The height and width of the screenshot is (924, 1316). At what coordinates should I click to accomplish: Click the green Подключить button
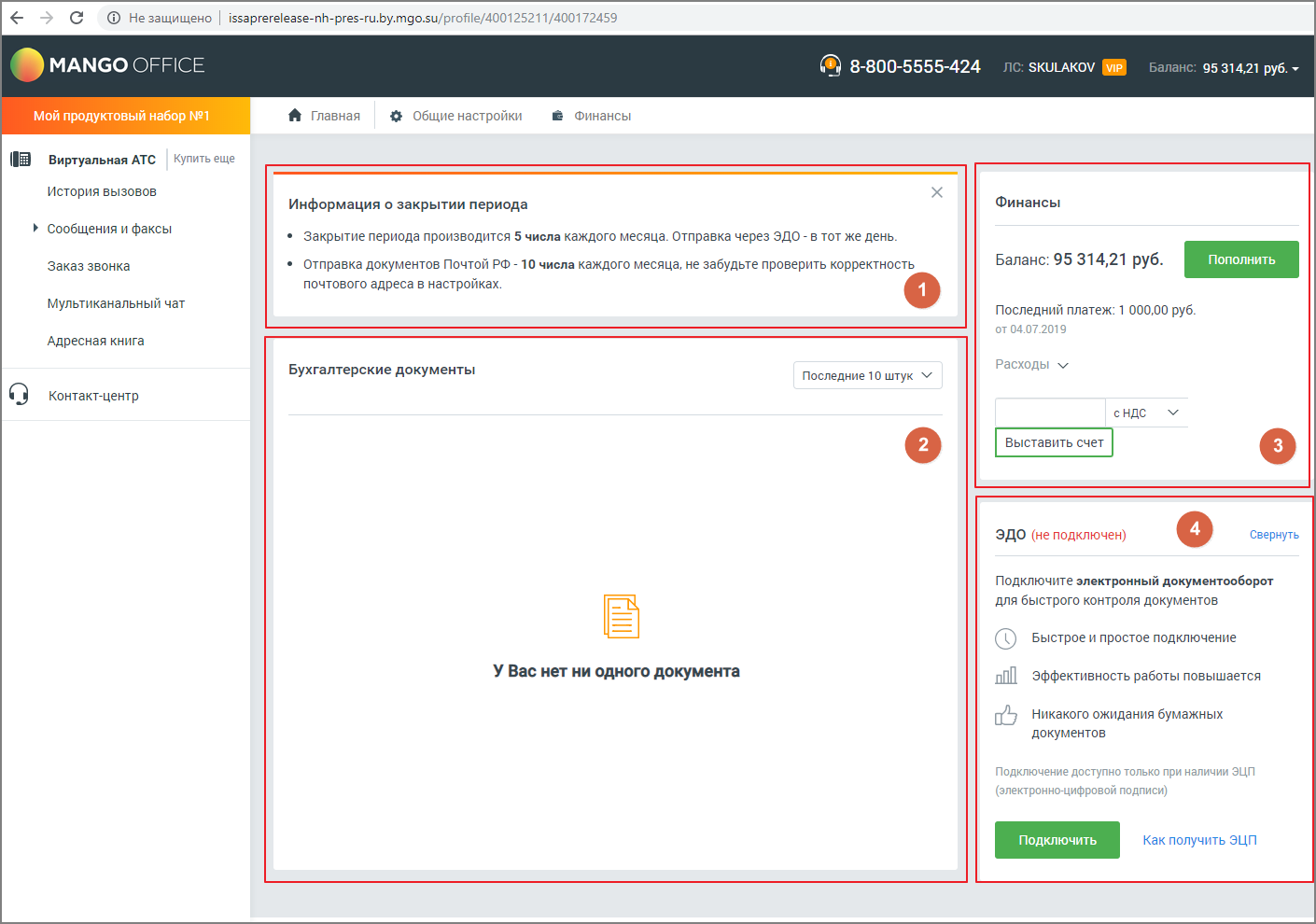(1057, 840)
